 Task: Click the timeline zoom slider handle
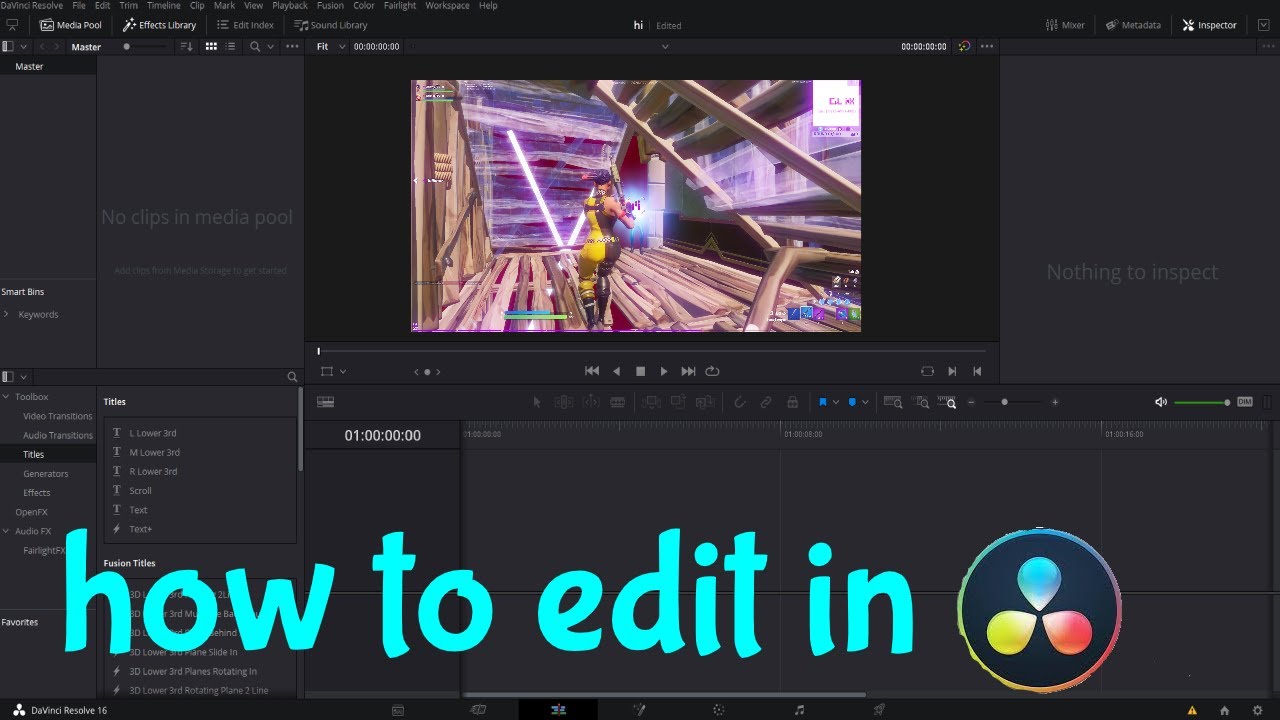point(1004,402)
